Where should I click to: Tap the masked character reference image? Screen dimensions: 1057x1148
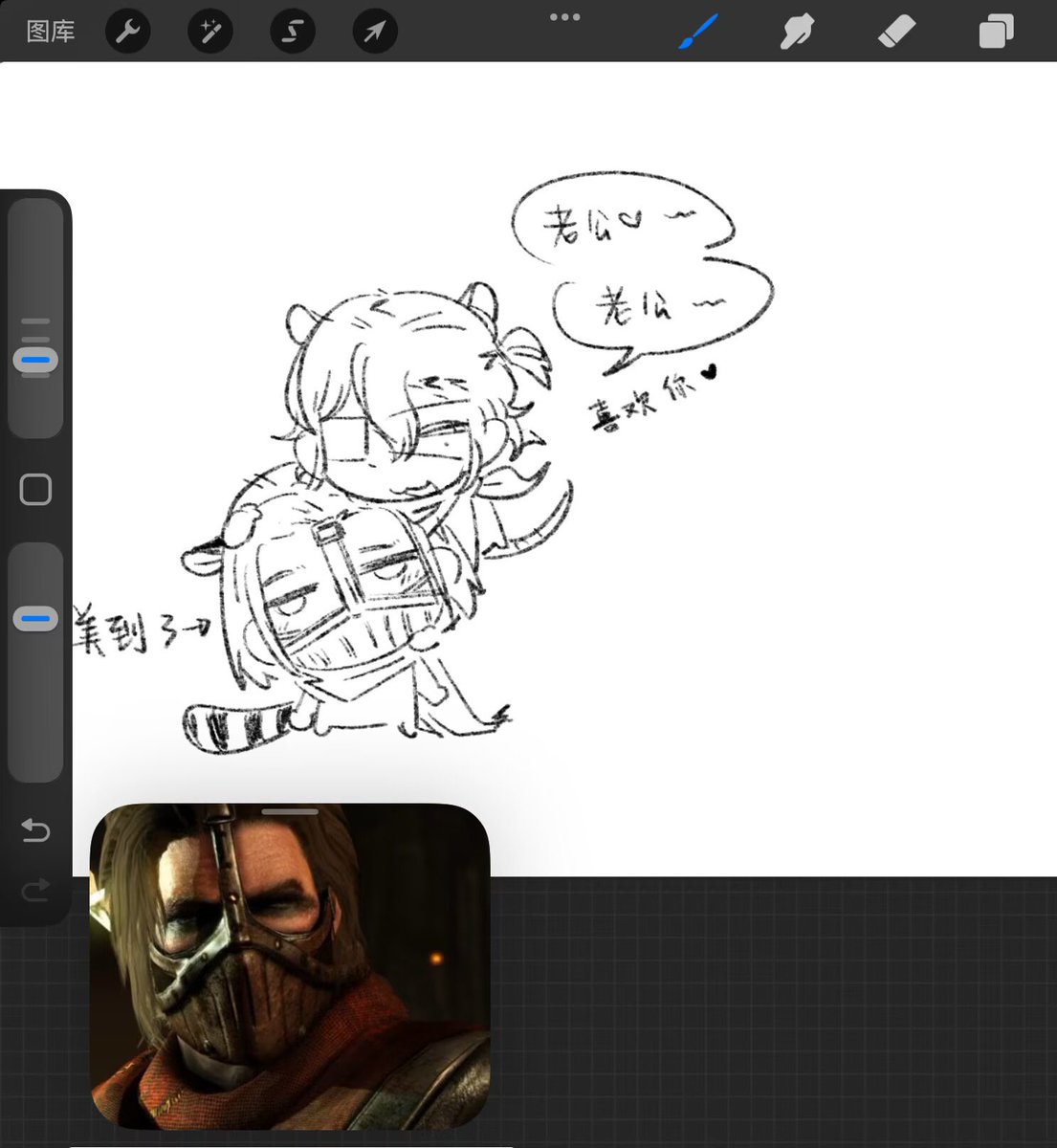tap(290, 966)
